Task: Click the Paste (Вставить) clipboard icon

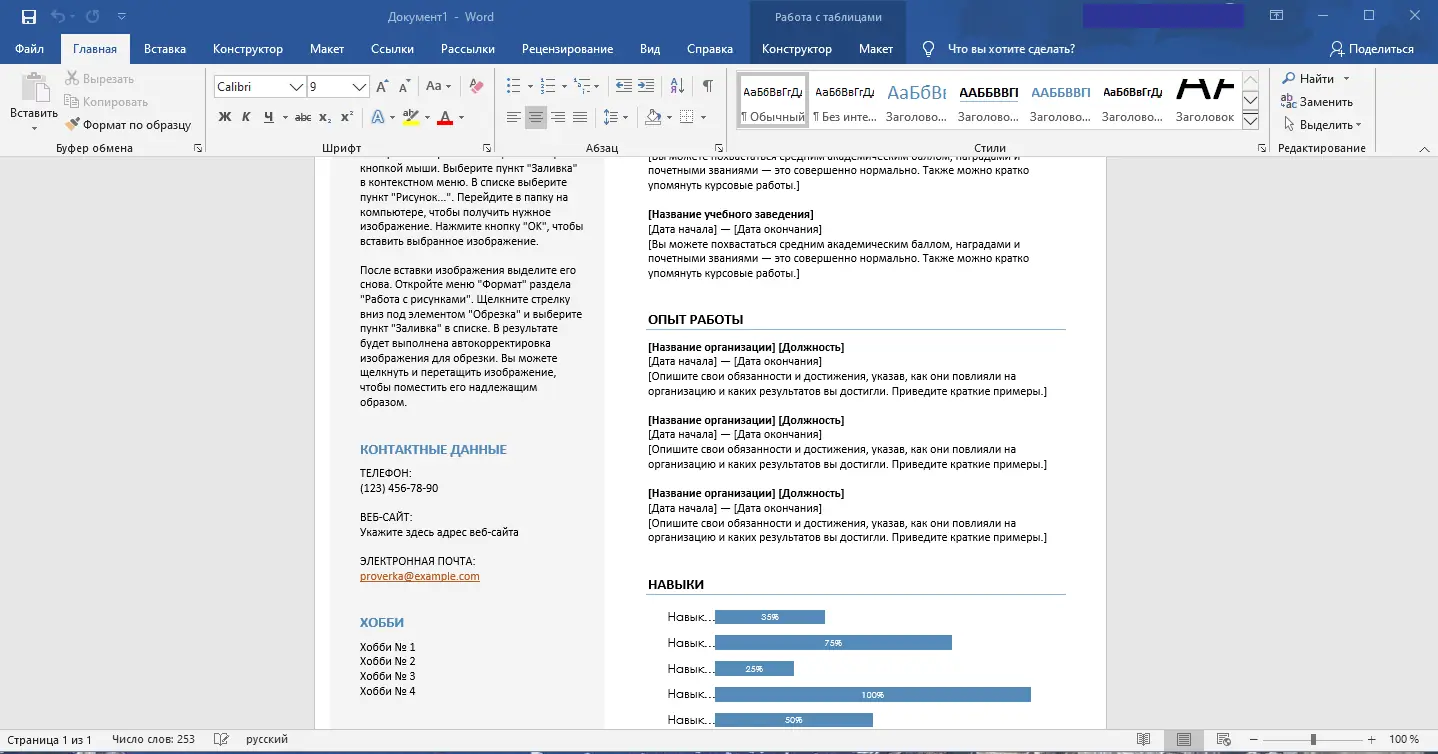Action: 34,89
